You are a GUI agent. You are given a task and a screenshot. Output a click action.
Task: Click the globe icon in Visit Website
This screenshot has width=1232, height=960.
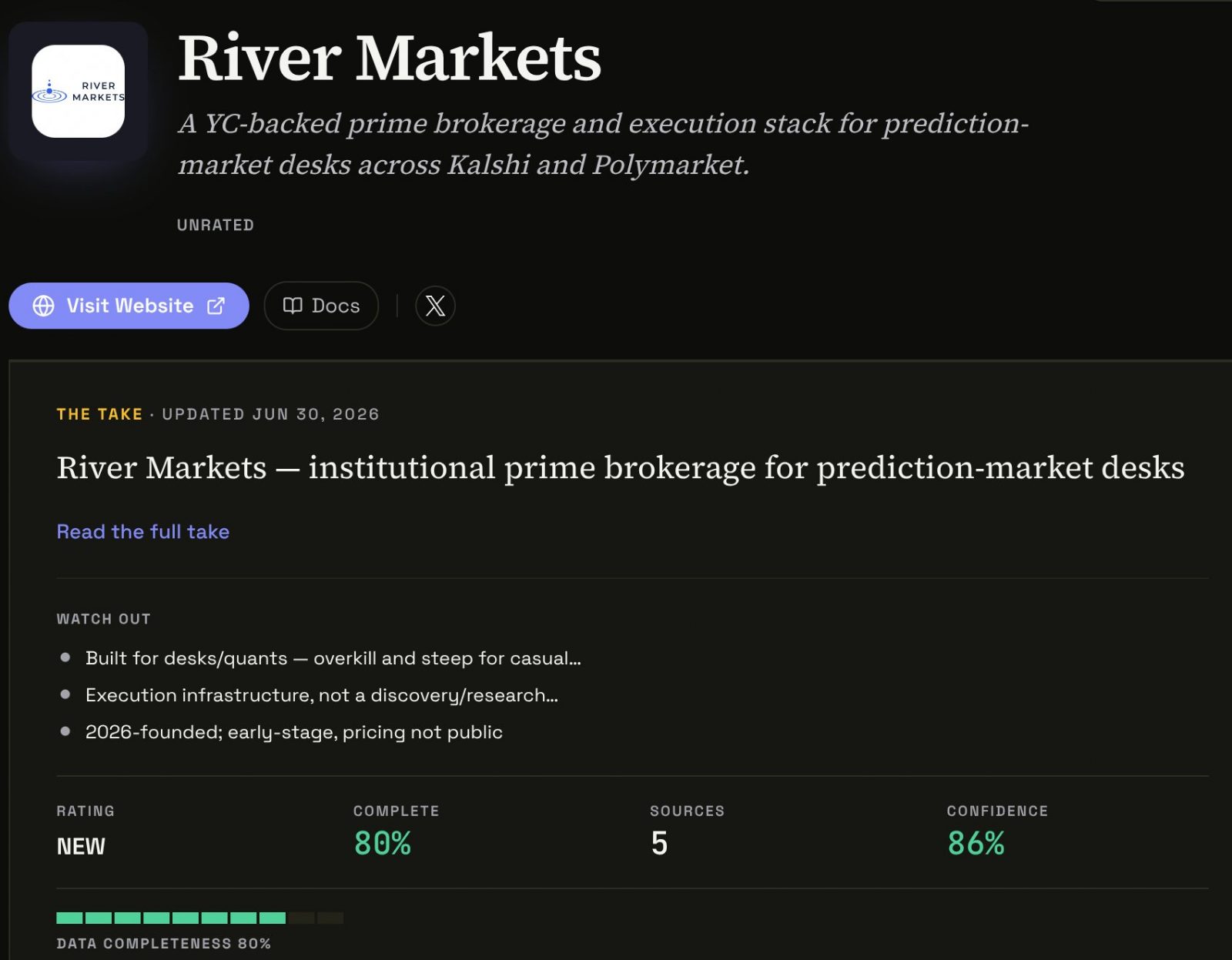44,306
